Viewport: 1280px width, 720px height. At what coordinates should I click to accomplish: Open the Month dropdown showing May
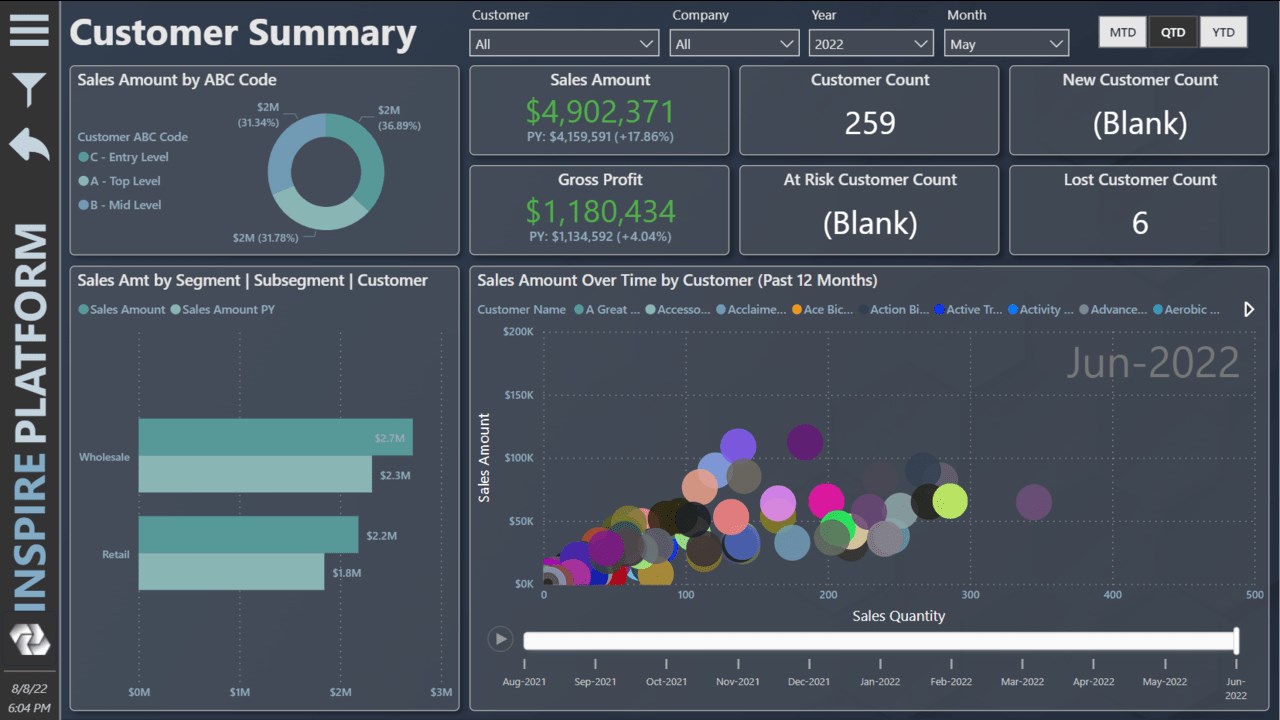click(1006, 44)
